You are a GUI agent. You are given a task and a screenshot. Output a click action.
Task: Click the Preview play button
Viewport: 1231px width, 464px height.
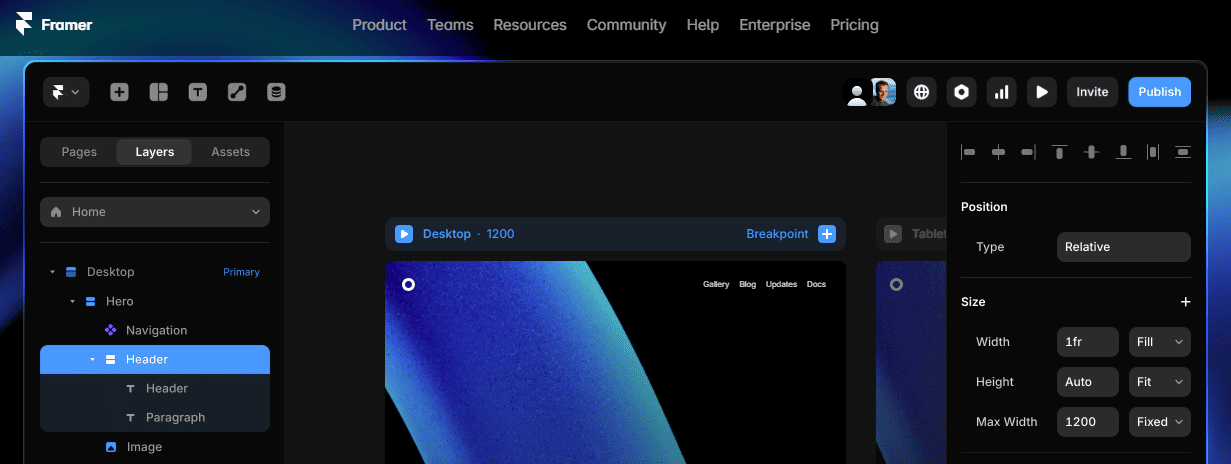coord(1041,92)
